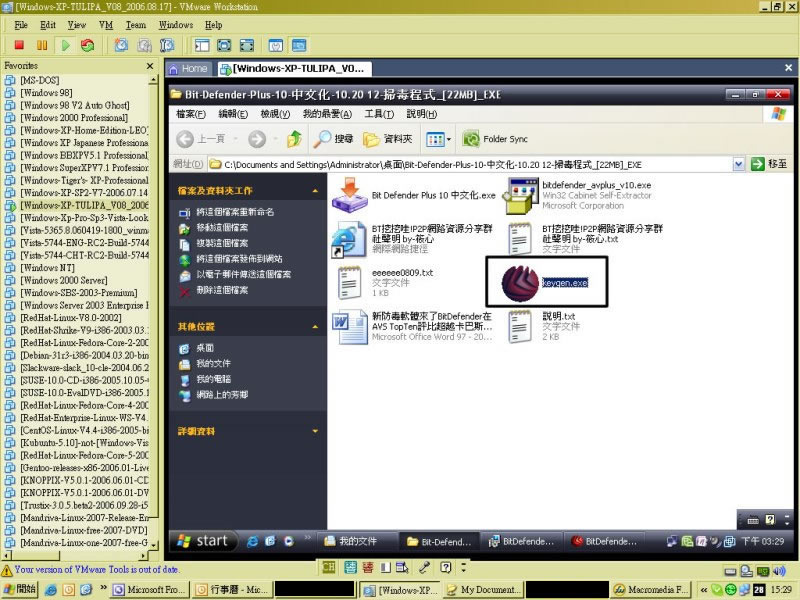Switch to 行事曆 window on host taskbar
This screenshot has height=600, width=800.
[x=232, y=590]
